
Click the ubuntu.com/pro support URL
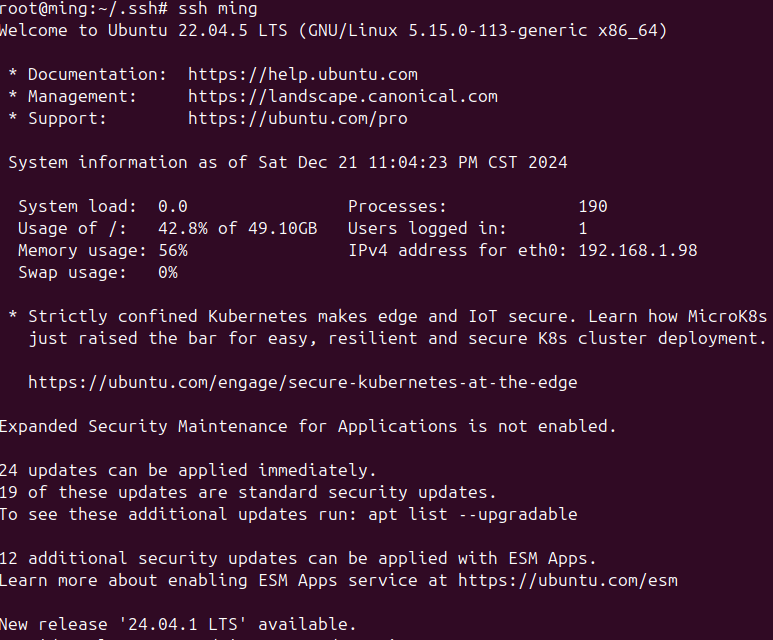coord(297,118)
